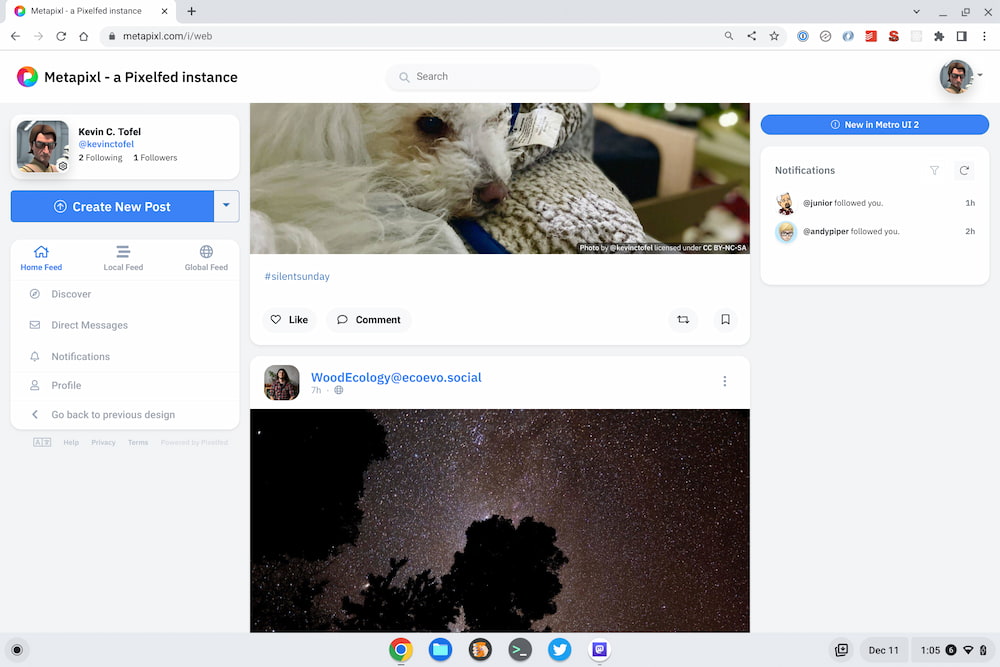Open Chrome three-dot menu
Screen dimensions: 1000x667
click(984, 36)
